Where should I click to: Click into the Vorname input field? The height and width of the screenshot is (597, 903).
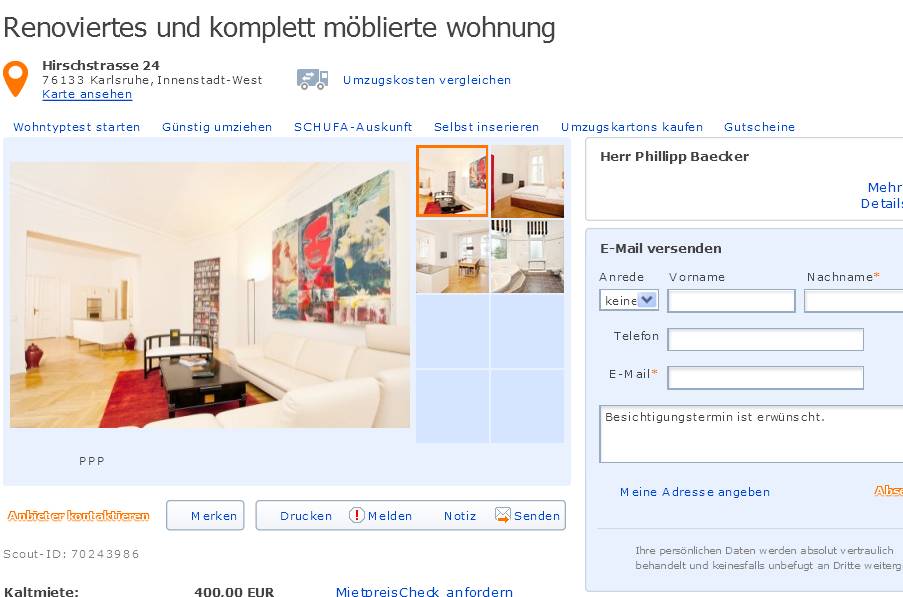pos(731,301)
